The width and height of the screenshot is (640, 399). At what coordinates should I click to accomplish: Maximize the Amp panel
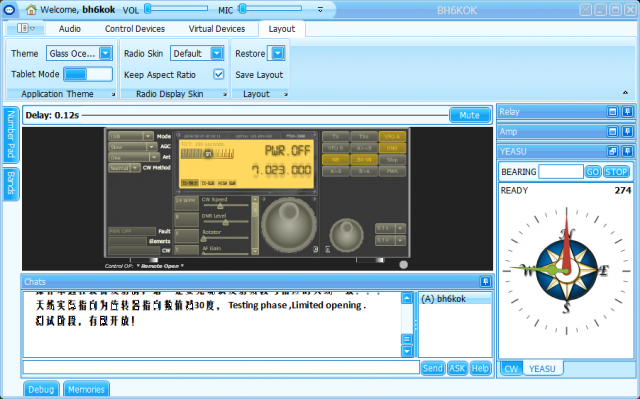[612, 131]
